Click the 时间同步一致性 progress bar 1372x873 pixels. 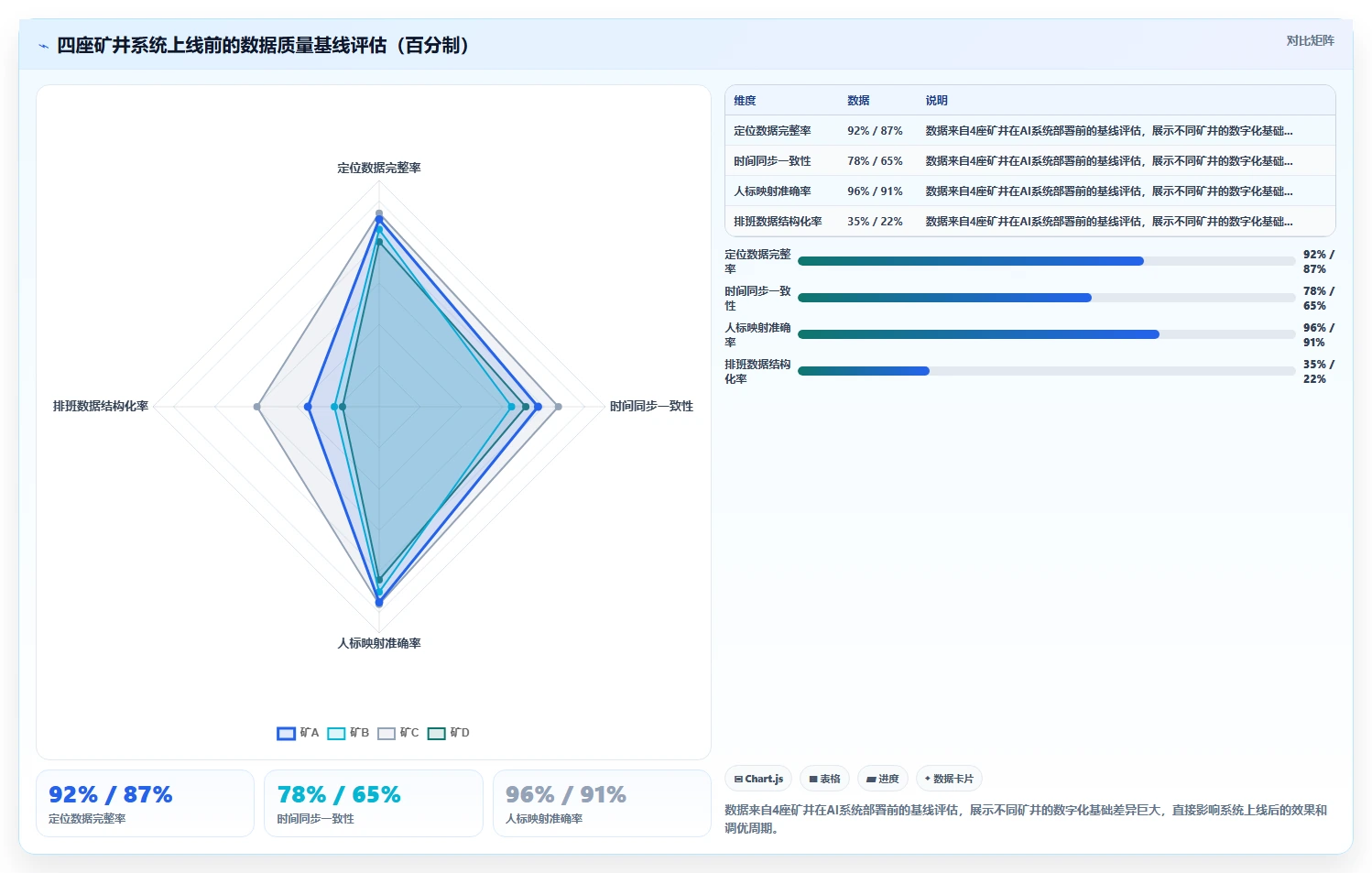pyautogui.click(x=1046, y=298)
